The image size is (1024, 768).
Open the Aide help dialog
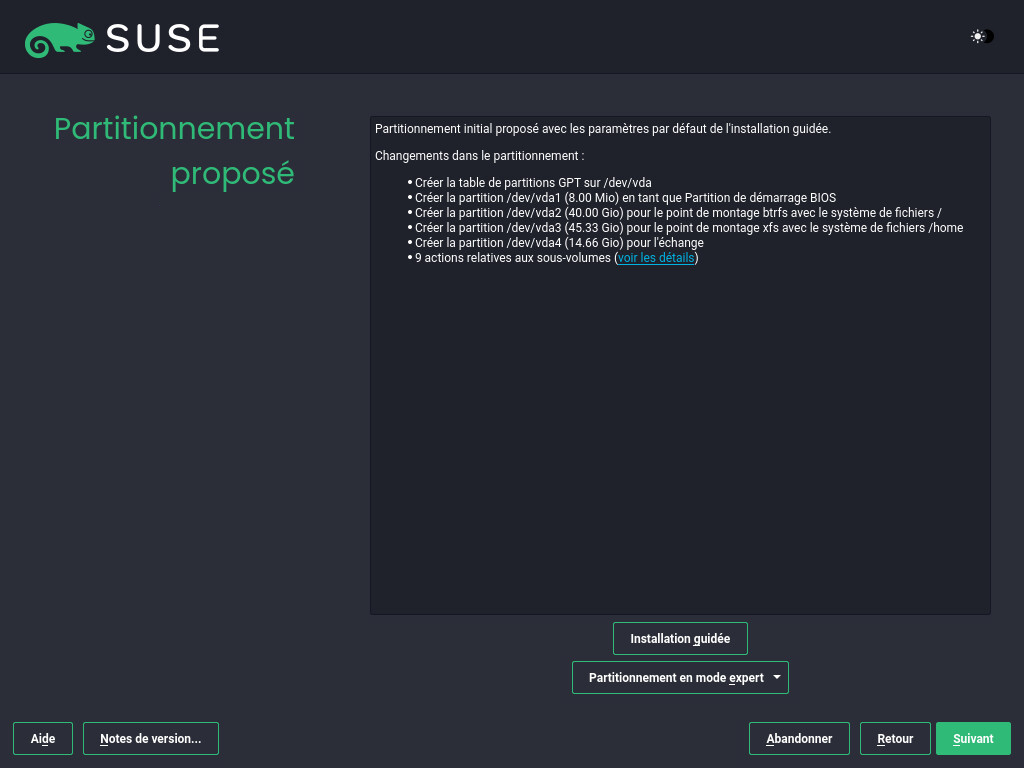click(42, 739)
